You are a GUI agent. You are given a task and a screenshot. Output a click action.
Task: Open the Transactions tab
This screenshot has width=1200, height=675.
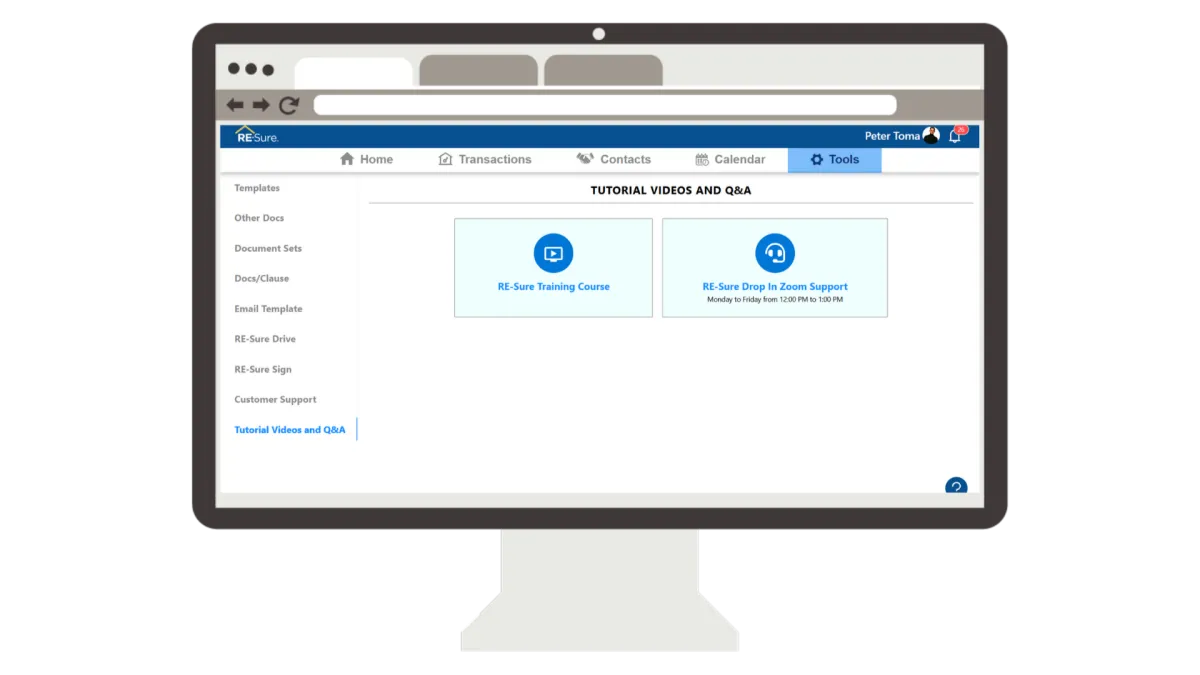[485, 160]
